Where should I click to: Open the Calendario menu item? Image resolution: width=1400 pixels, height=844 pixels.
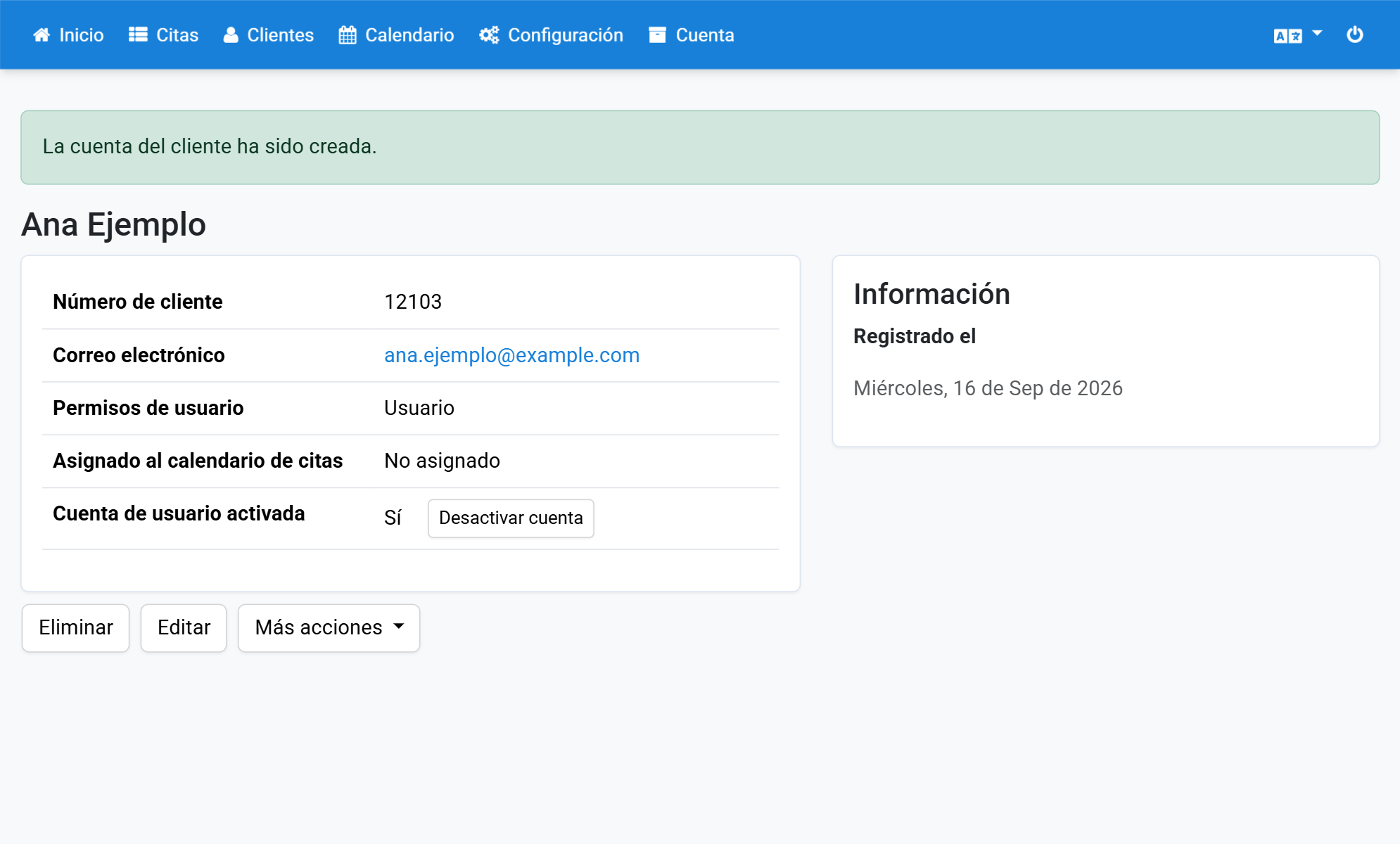coord(397,35)
